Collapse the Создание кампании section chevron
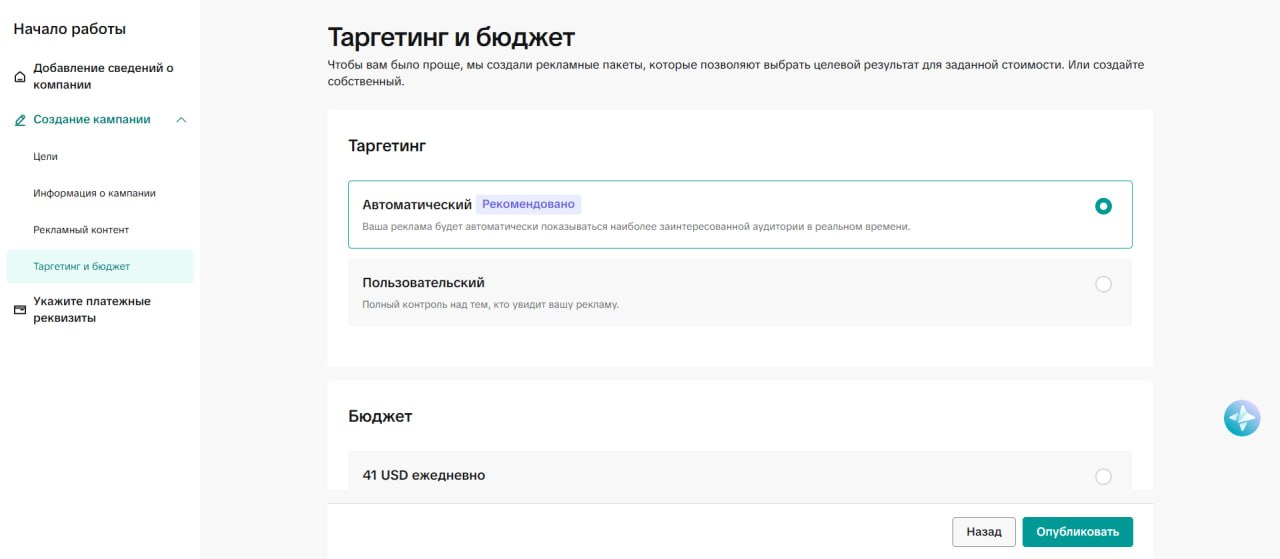This screenshot has height=559, width=1280. click(x=181, y=120)
